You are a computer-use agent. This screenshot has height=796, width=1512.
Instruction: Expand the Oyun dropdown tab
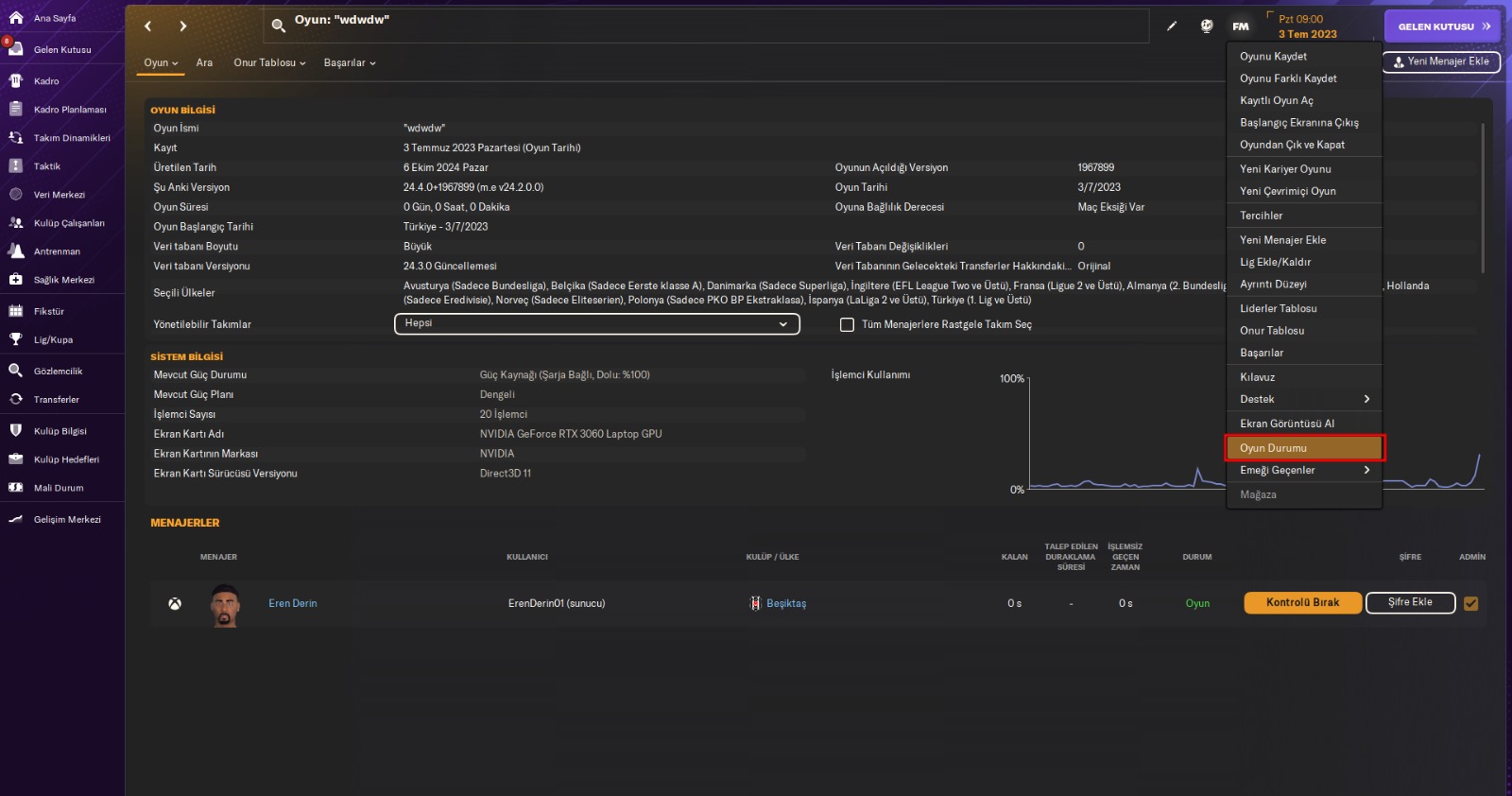click(x=161, y=63)
